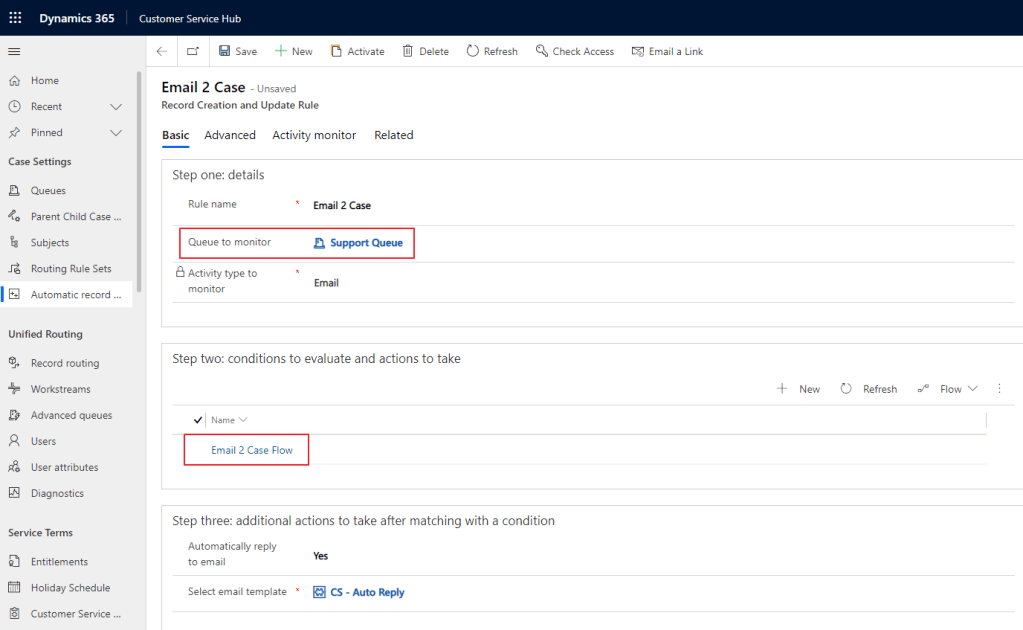Image resolution: width=1023 pixels, height=630 pixels.
Task: Switch to the Advanced tab
Action: click(230, 135)
